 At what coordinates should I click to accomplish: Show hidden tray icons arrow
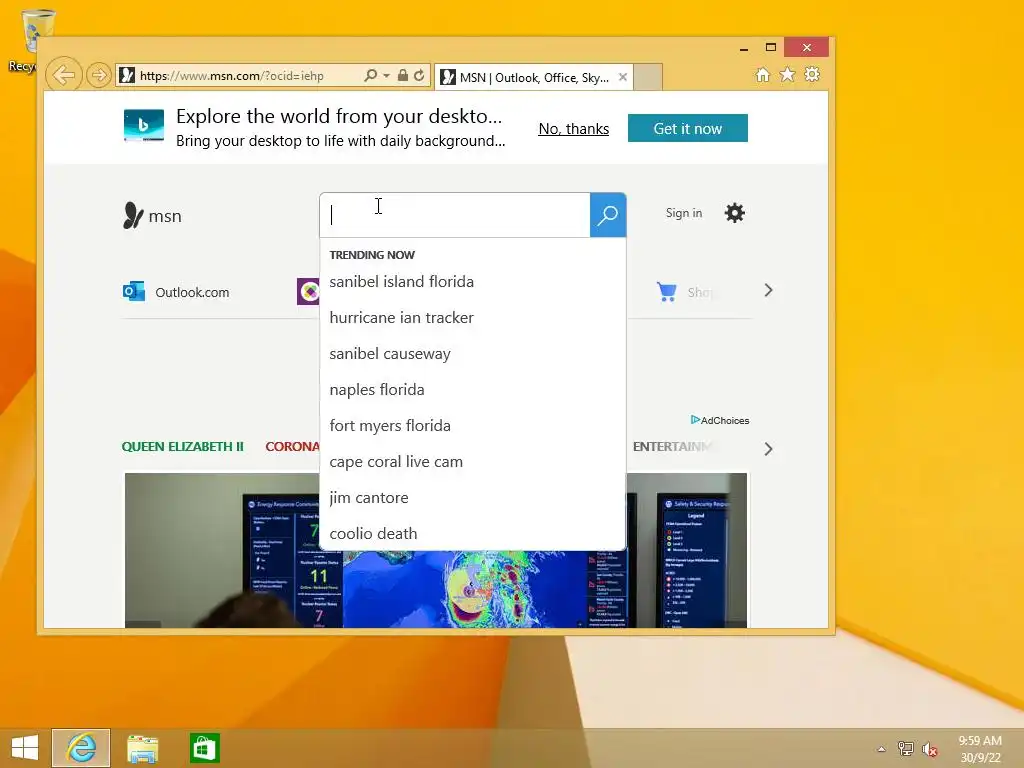(x=882, y=749)
